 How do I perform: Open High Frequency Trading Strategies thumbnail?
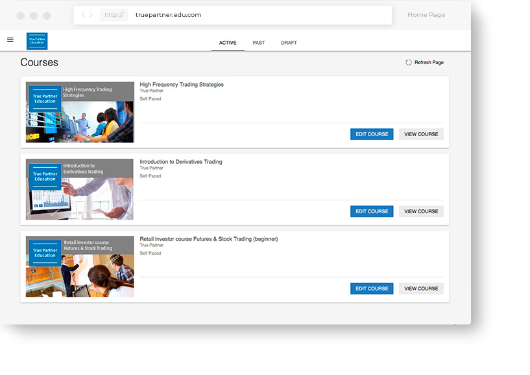point(80,112)
